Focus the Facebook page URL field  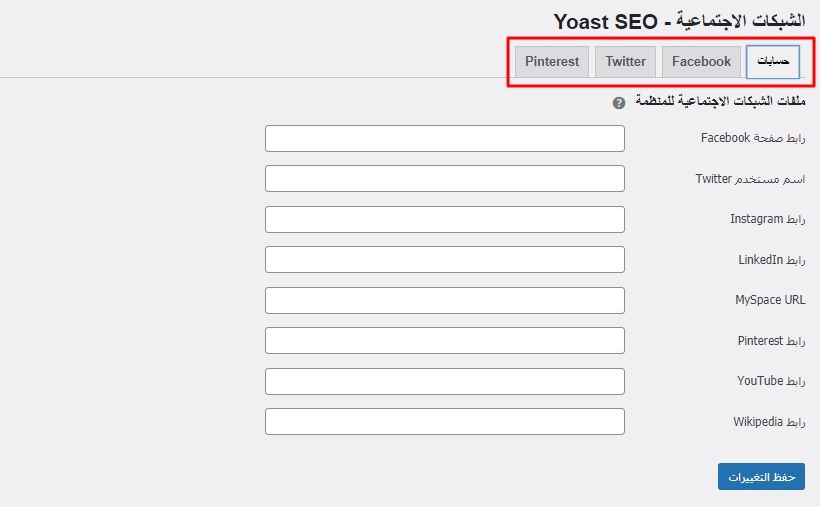coord(444,138)
